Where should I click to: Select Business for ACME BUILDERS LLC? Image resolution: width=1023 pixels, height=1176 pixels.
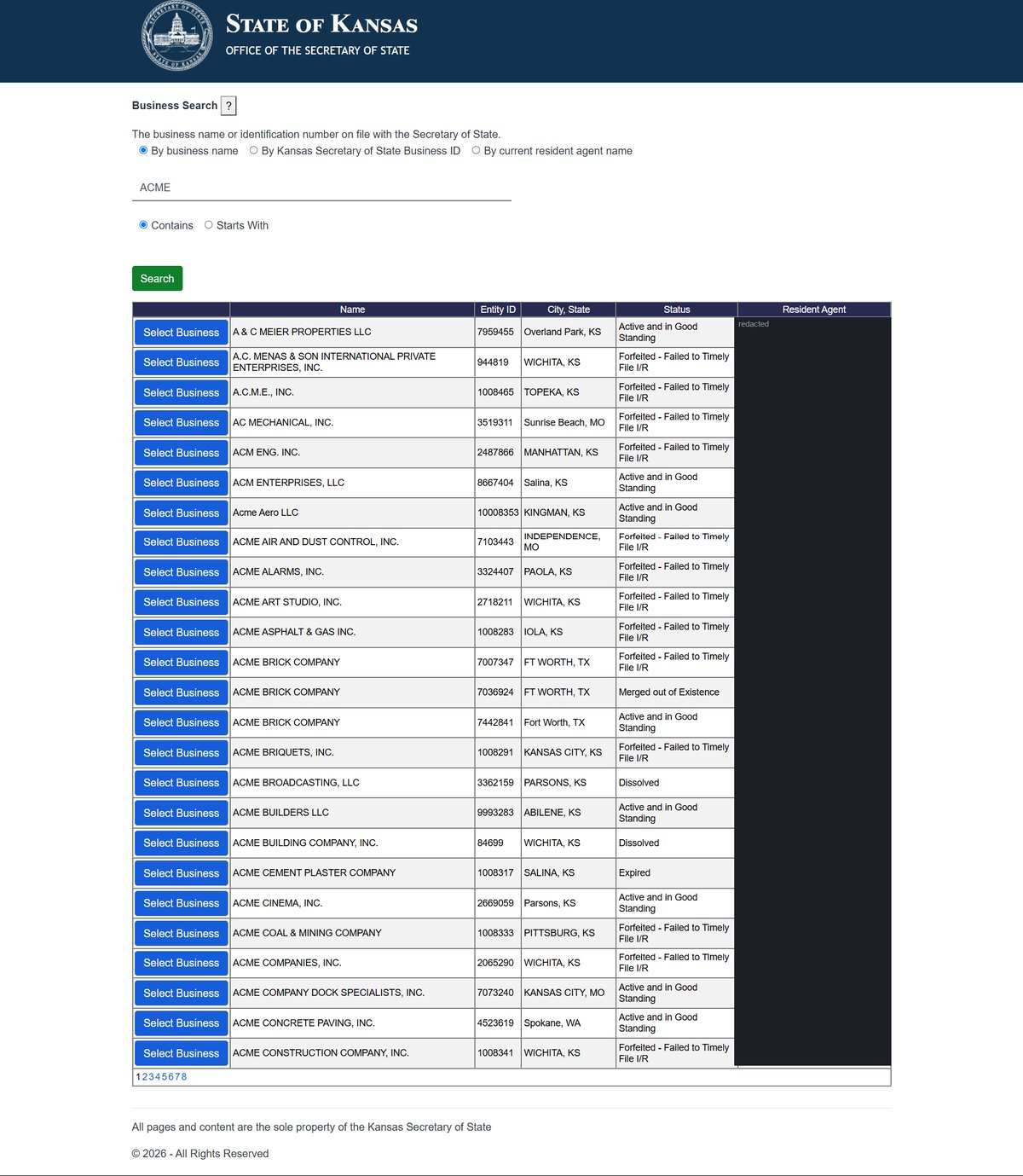click(x=181, y=814)
